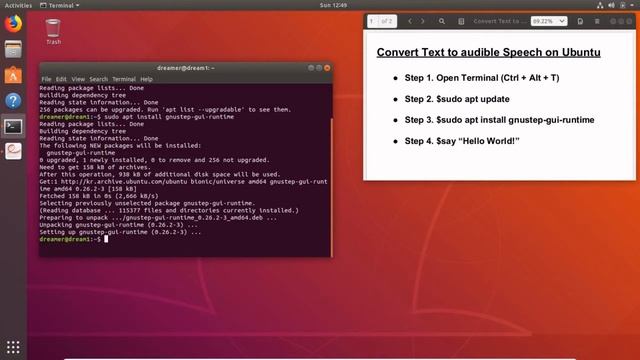Image resolution: width=640 pixels, height=360 pixels.
Task: Toggle the side pane in document viewer
Action: (461, 21)
